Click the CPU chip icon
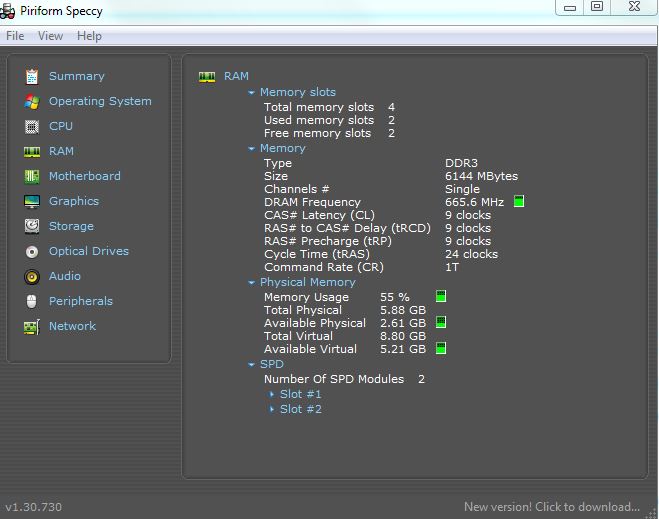The width and height of the screenshot is (659, 519). (32, 126)
